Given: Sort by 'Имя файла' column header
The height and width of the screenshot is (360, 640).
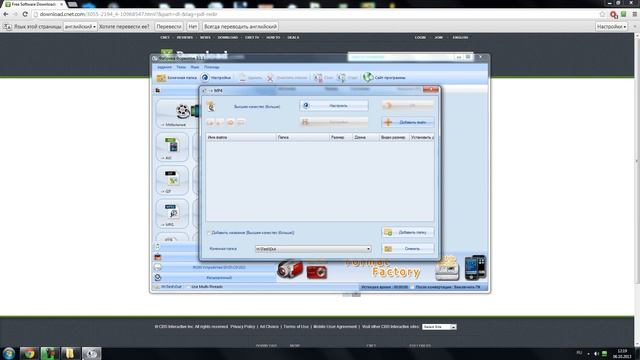Looking at the screenshot, I should [241, 138].
